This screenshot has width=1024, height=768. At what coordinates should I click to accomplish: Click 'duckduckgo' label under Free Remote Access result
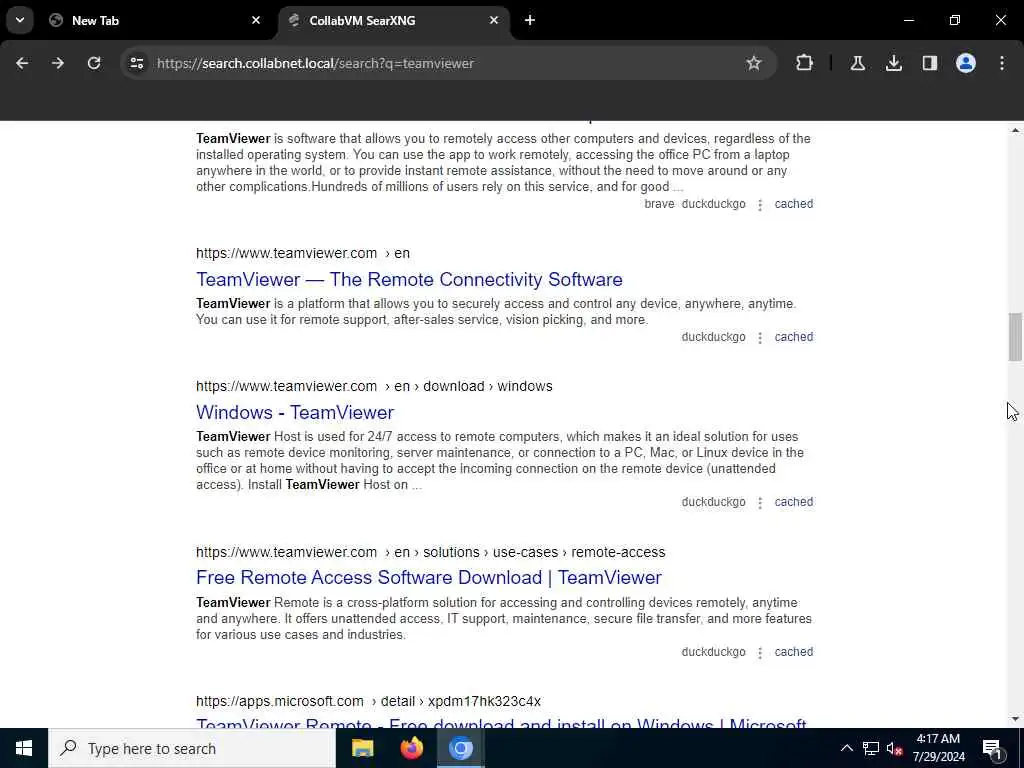(x=713, y=652)
